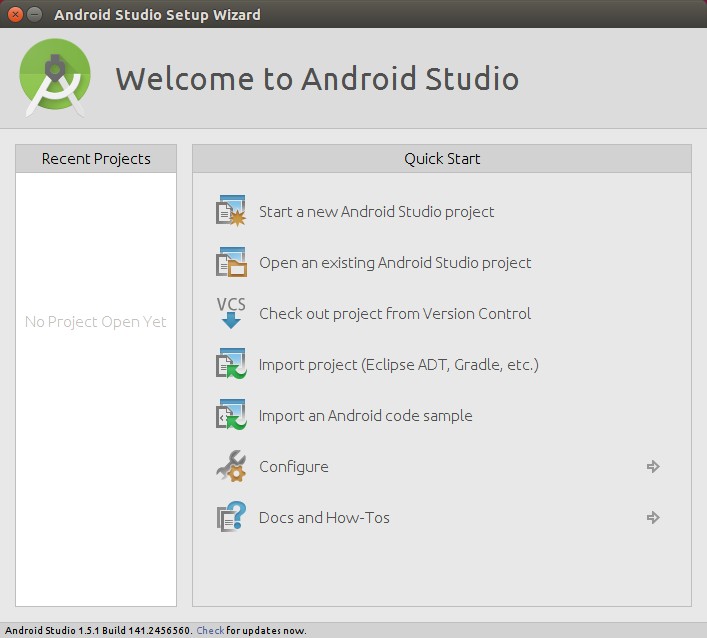Click the Recent Projects header
Image resolution: width=707 pixels, height=638 pixels.
point(96,159)
